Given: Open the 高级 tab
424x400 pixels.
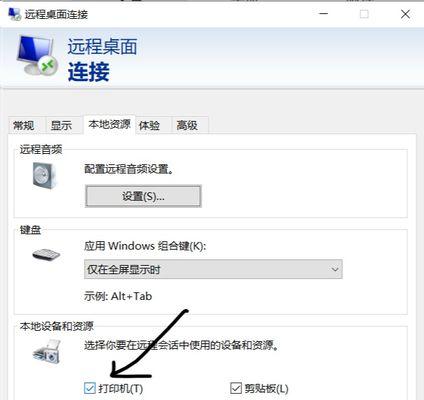Looking at the screenshot, I should click(187, 125).
